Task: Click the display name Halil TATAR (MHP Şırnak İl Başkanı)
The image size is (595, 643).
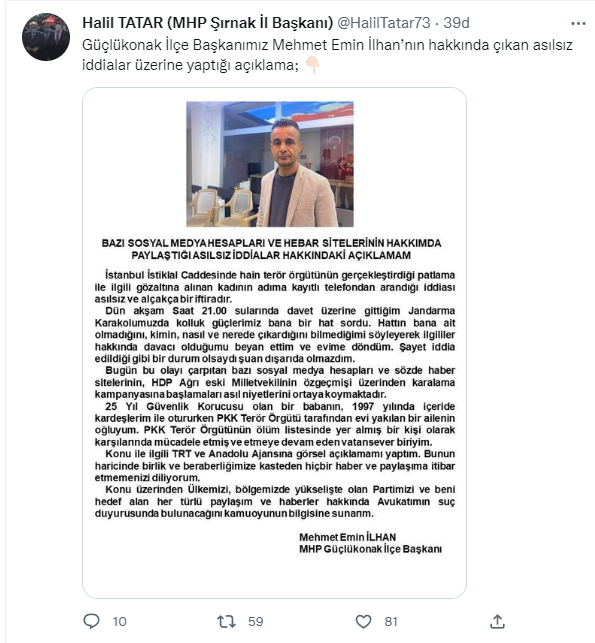Action: (207, 23)
